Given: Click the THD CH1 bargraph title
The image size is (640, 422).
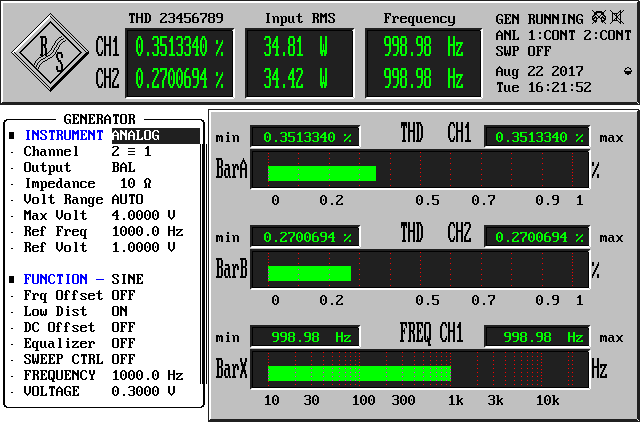Looking at the screenshot, I should click(x=436, y=133).
